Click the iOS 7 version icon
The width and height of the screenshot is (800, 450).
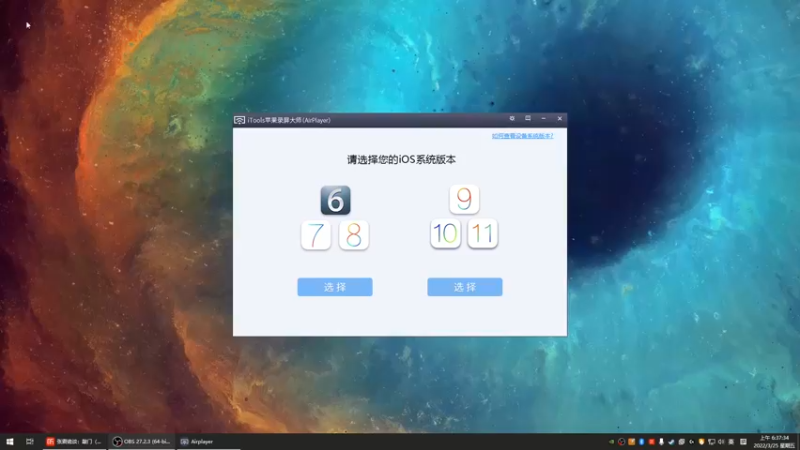316,235
